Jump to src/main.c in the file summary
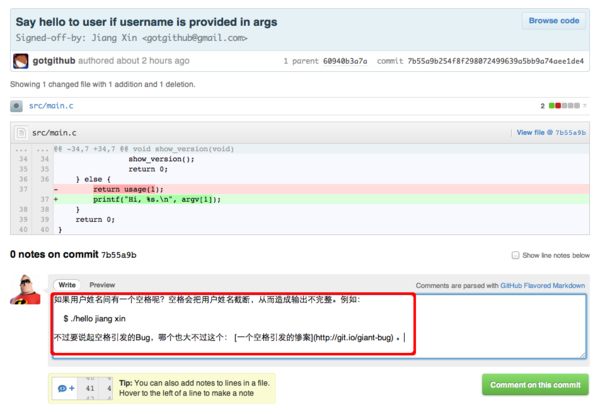Image resolution: width=600 pixels, height=414 pixels. tap(51, 106)
